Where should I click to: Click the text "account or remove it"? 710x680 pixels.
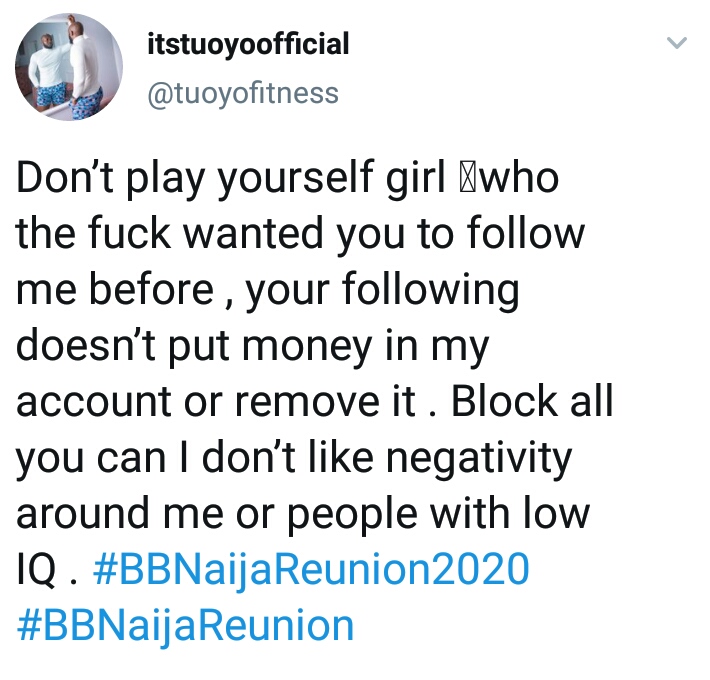click(x=214, y=400)
